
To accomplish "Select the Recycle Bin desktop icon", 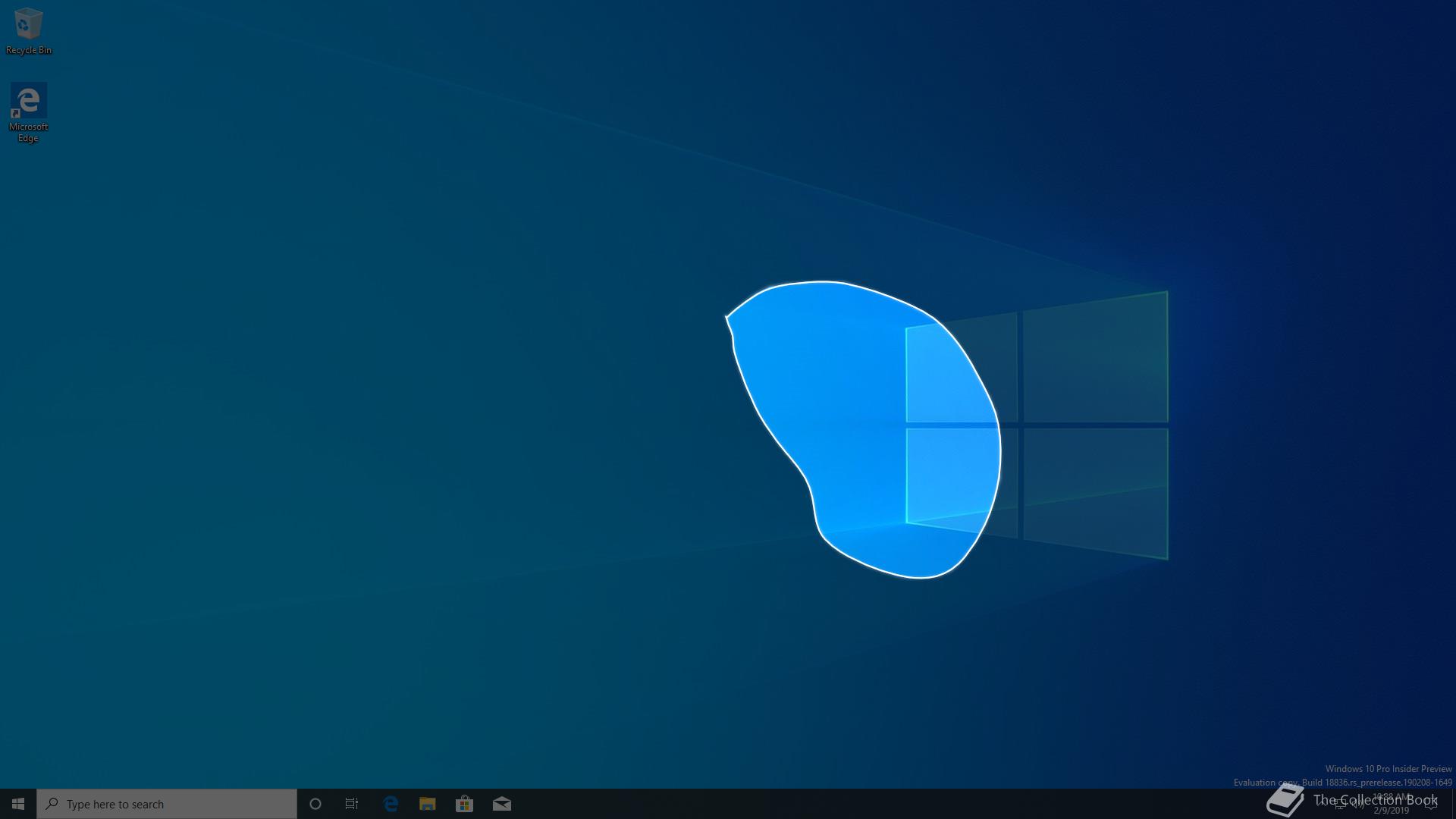I will (29, 31).
